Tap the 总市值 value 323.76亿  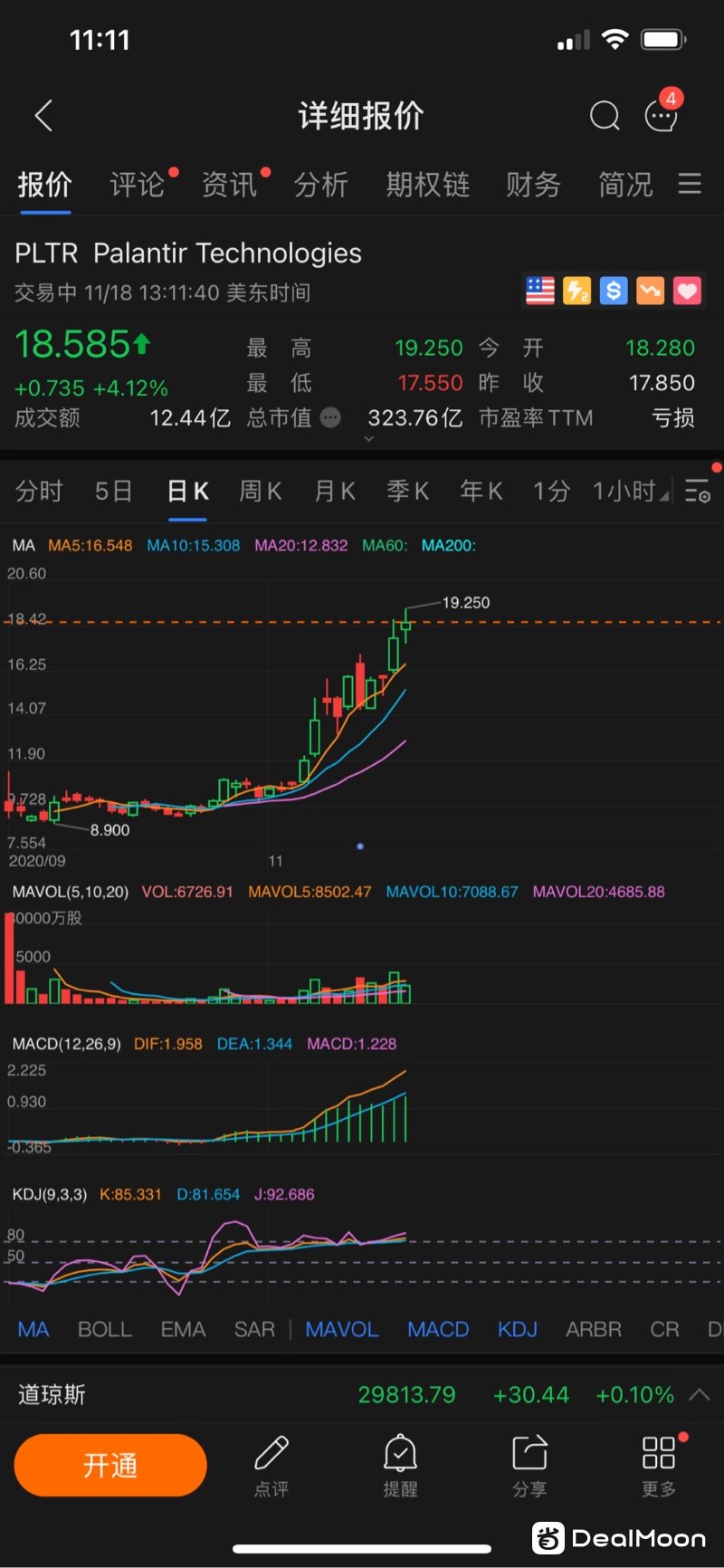(415, 417)
